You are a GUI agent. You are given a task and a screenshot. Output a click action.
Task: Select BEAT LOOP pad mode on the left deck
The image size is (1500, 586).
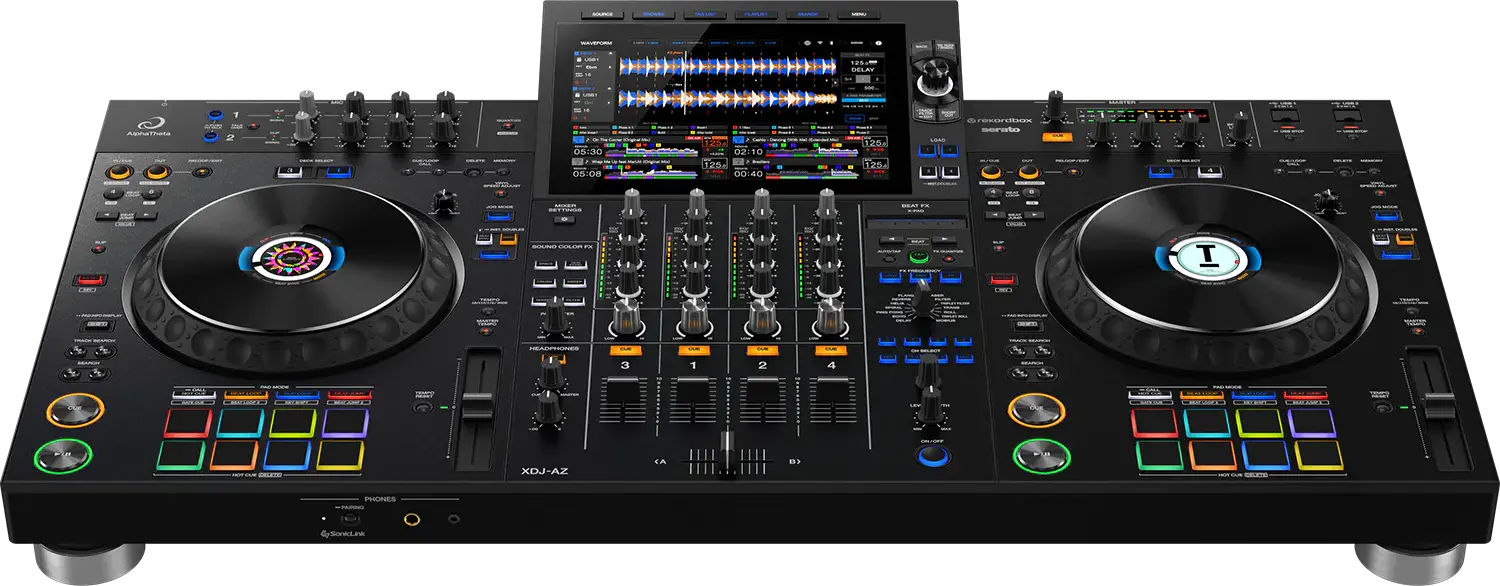coord(244,395)
